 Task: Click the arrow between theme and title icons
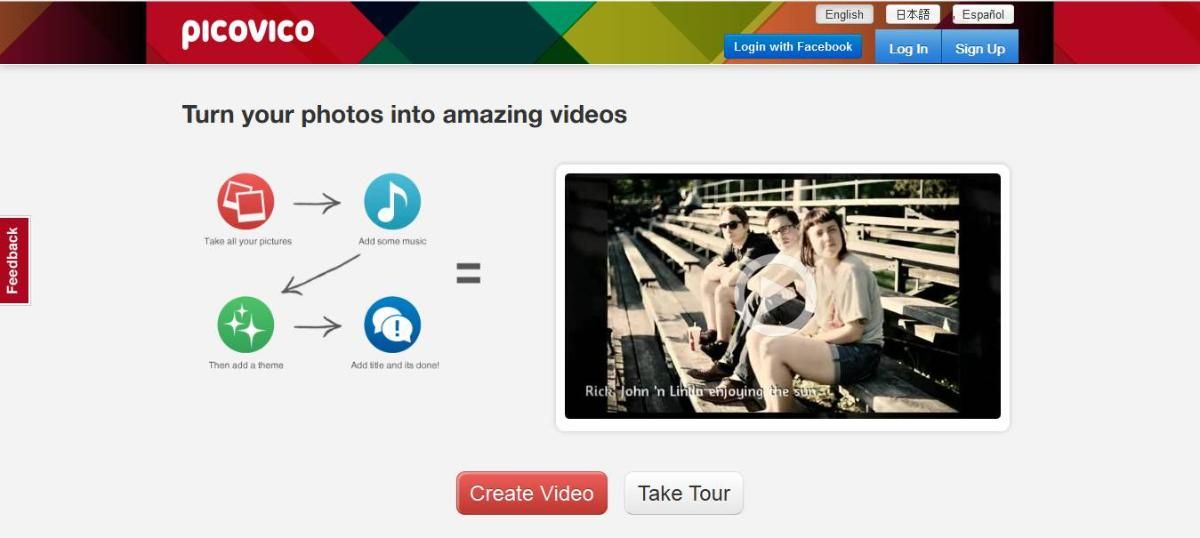317,326
